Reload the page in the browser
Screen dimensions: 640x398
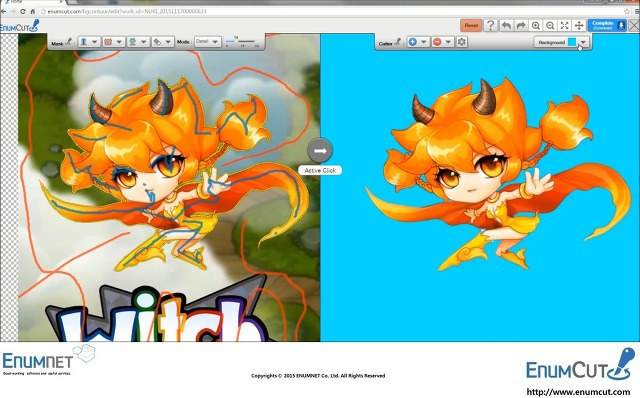tap(23, 11)
